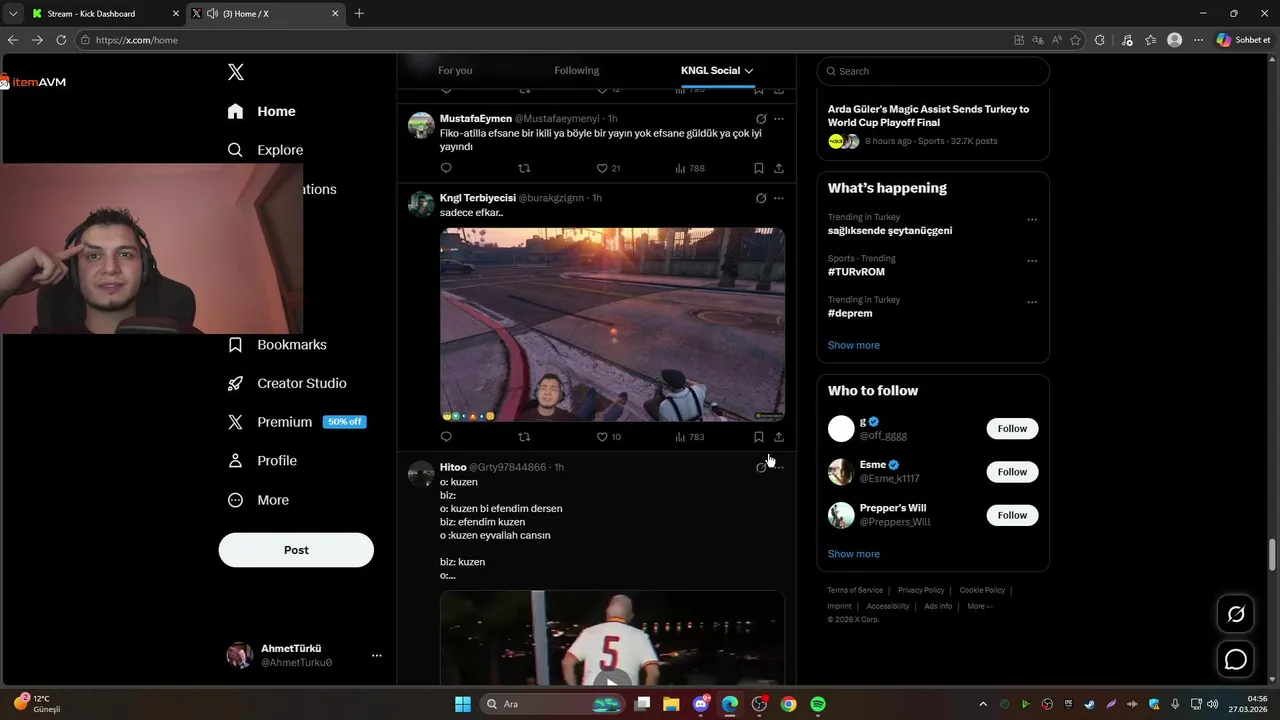Open Edge profile avatar
This screenshot has height=720, width=1280.
tap(1175, 40)
